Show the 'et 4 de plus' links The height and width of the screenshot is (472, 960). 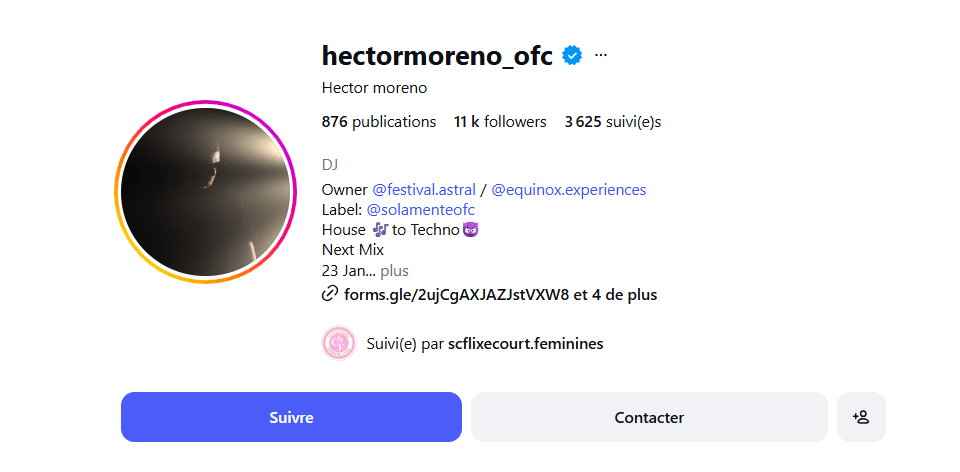615,294
